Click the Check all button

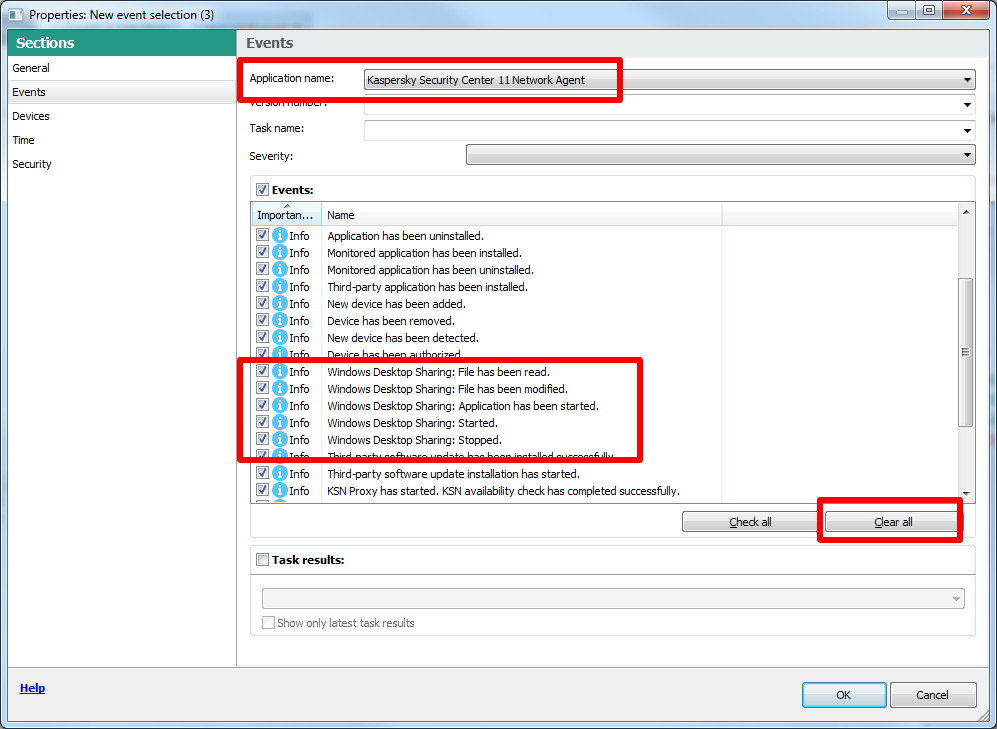[x=750, y=522]
